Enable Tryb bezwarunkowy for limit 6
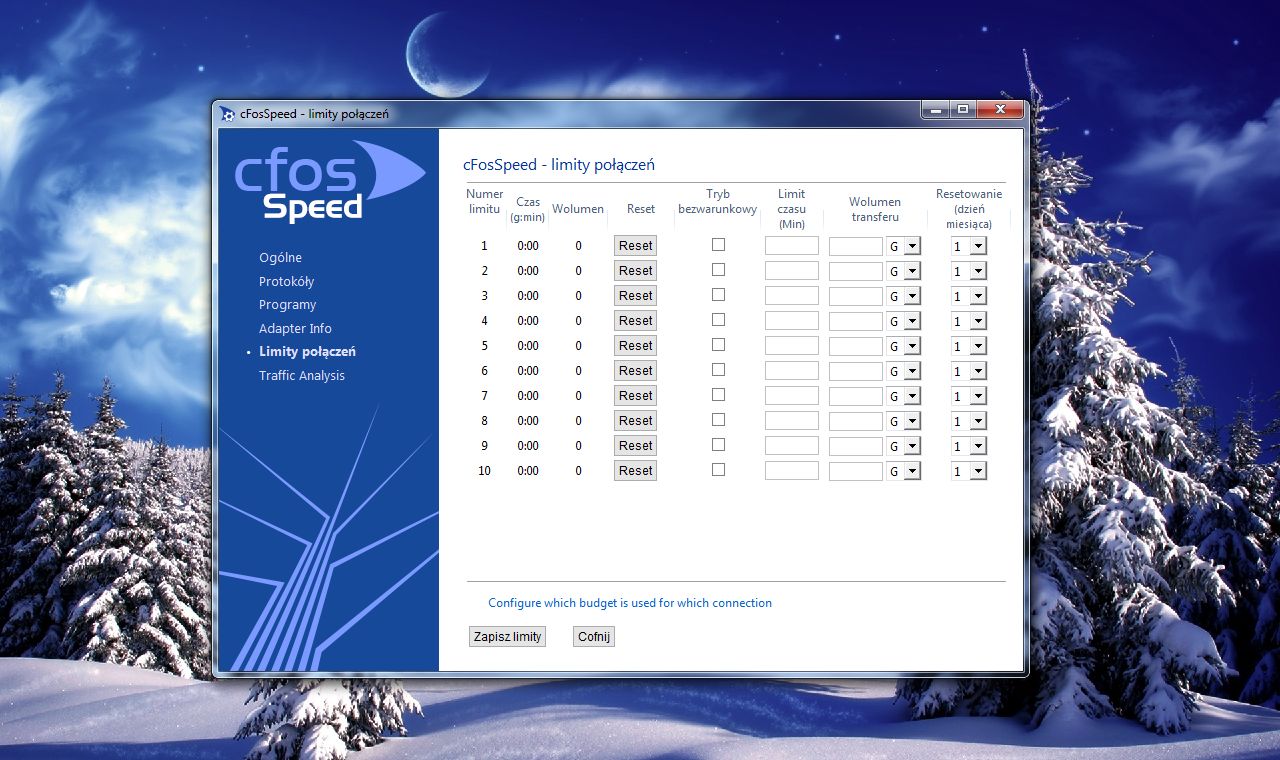1280x760 pixels. coord(718,370)
